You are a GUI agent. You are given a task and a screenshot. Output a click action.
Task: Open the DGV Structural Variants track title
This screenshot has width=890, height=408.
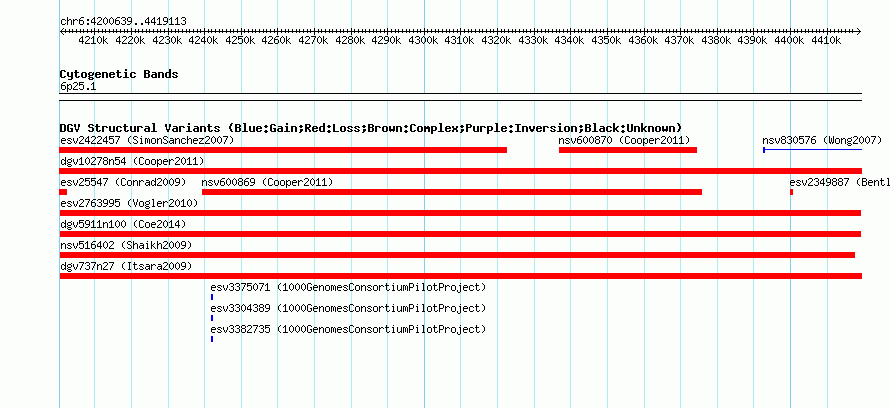click(x=371, y=128)
